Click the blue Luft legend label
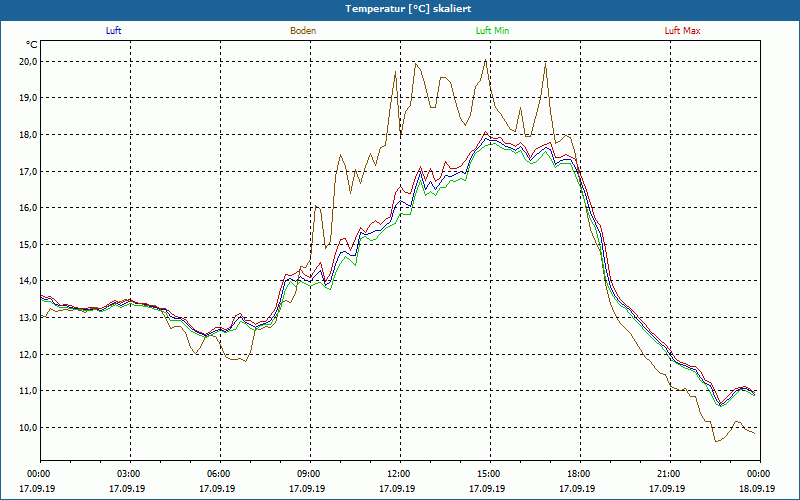Viewport: 800px width, 500px height. [113, 31]
